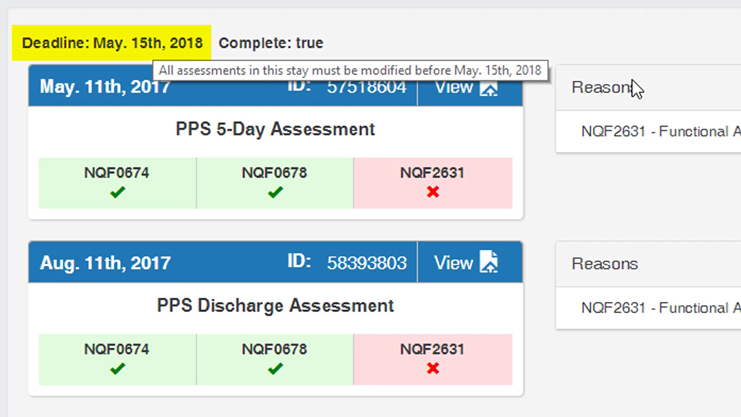Open the PPS 5-Day Assessment title
This screenshot has width=741, height=417.
click(x=275, y=129)
